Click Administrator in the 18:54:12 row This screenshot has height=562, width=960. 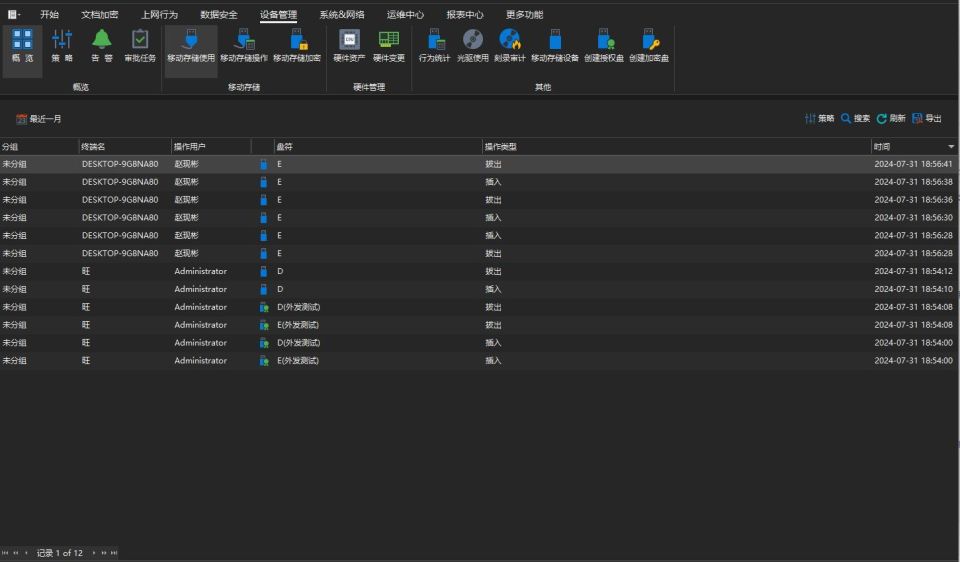200,271
